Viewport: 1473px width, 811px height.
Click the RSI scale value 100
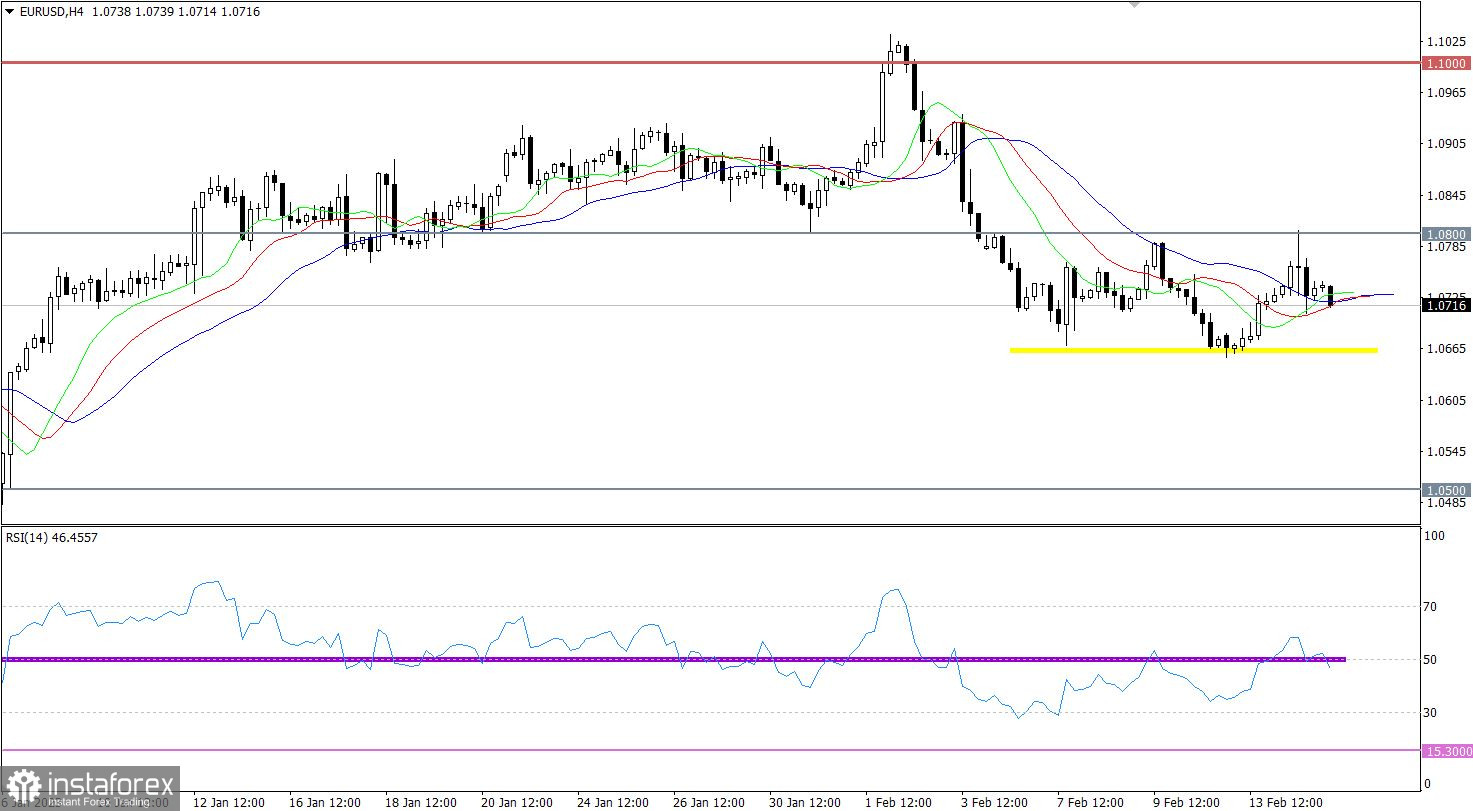pyautogui.click(x=1436, y=537)
